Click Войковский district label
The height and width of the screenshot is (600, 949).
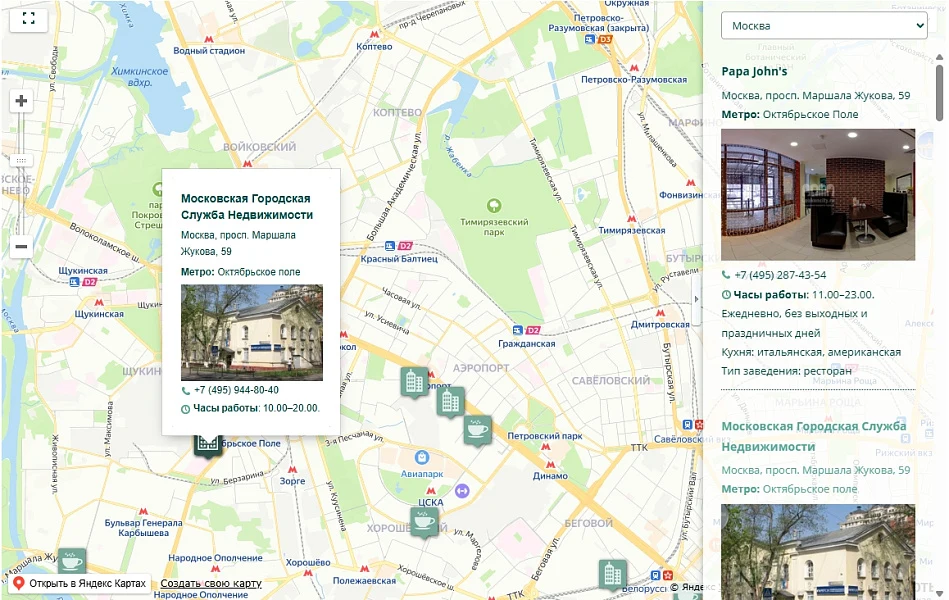coord(260,147)
